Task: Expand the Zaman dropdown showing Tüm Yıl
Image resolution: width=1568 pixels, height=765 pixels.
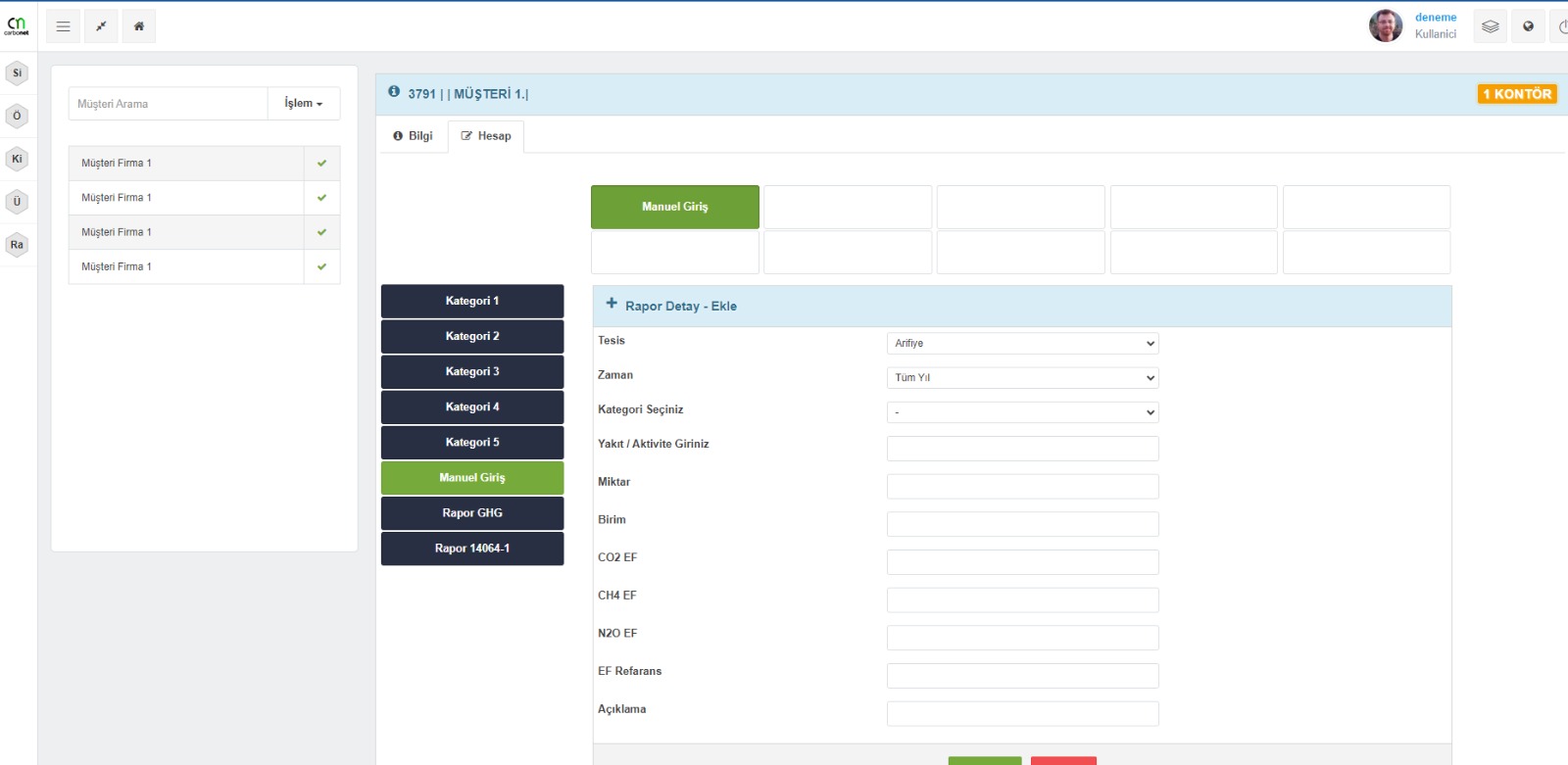Action: (x=1022, y=378)
